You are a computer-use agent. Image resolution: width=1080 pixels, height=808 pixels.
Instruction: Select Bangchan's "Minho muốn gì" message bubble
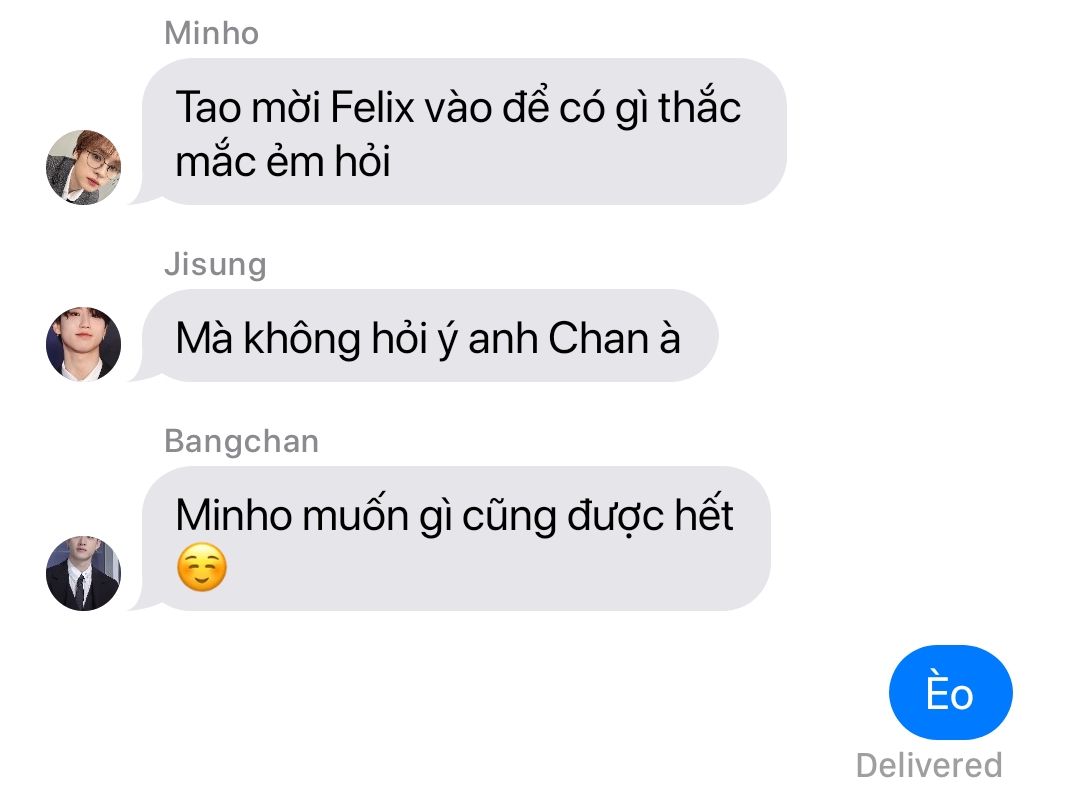[453, 539]
